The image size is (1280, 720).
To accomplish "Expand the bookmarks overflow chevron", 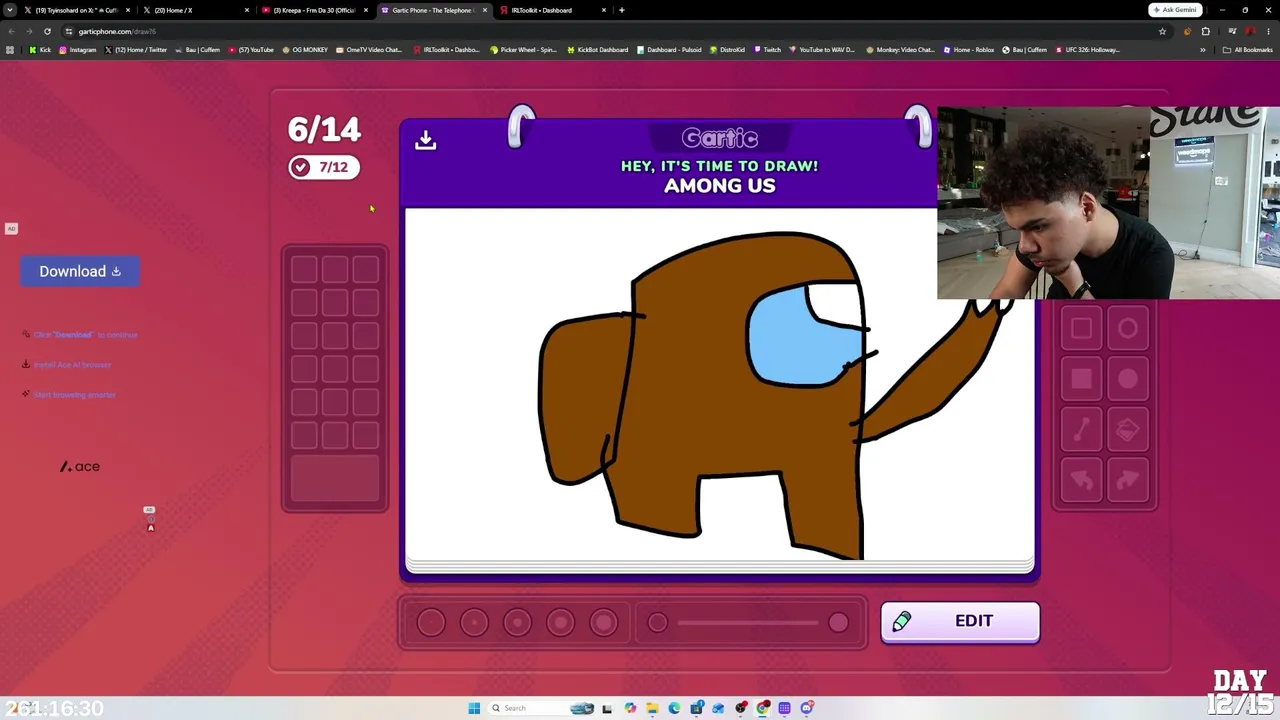I will 1203,50.
